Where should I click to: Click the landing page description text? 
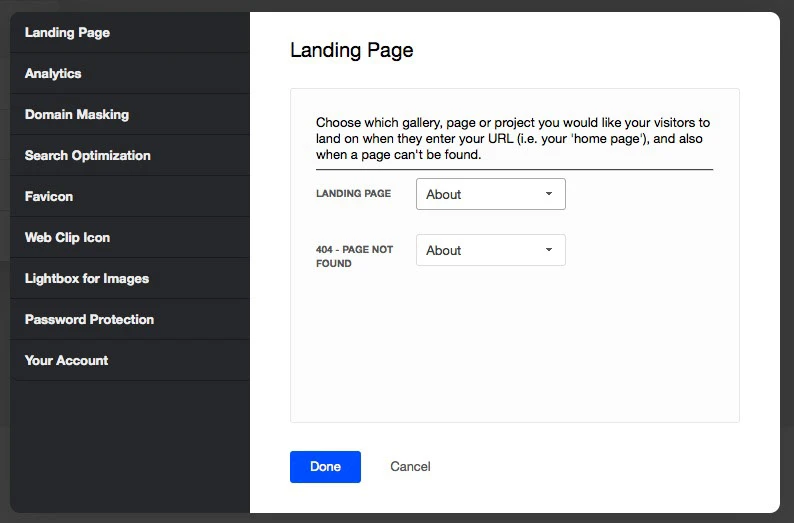point(513,139)
